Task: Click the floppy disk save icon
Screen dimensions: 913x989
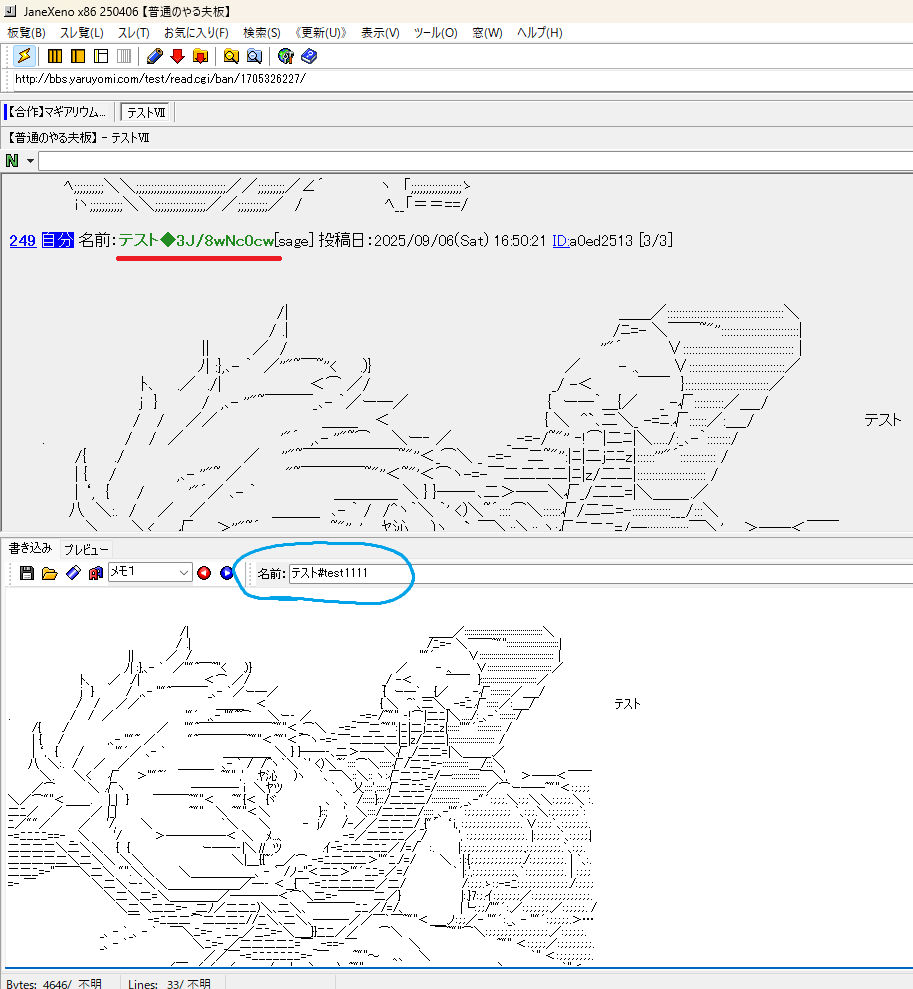Action: coord(27,573)
